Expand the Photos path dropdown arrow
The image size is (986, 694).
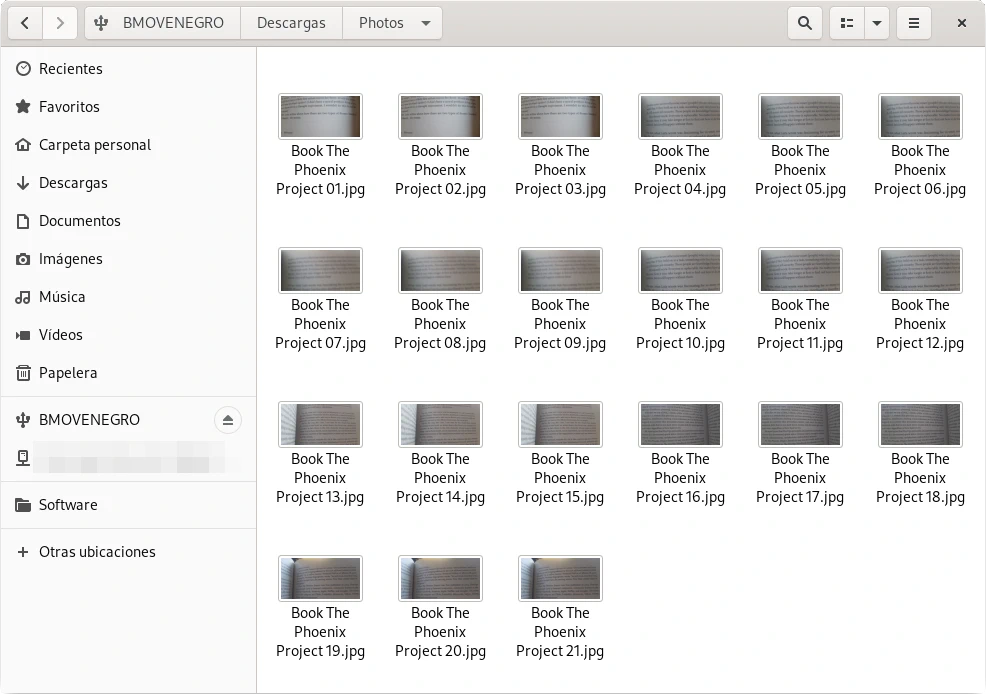427,23
